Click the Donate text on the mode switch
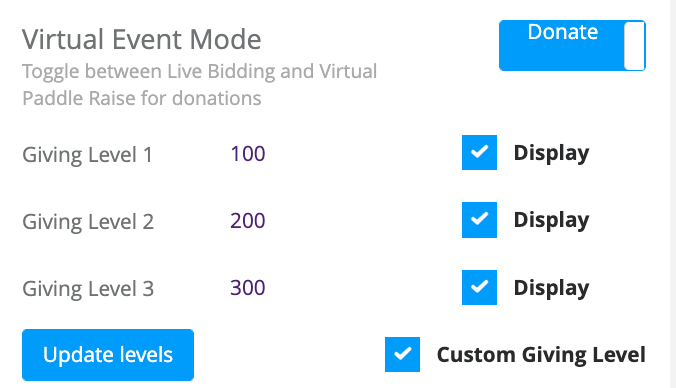Viewport: 676px width, 388px height. [x=563, y=32]
